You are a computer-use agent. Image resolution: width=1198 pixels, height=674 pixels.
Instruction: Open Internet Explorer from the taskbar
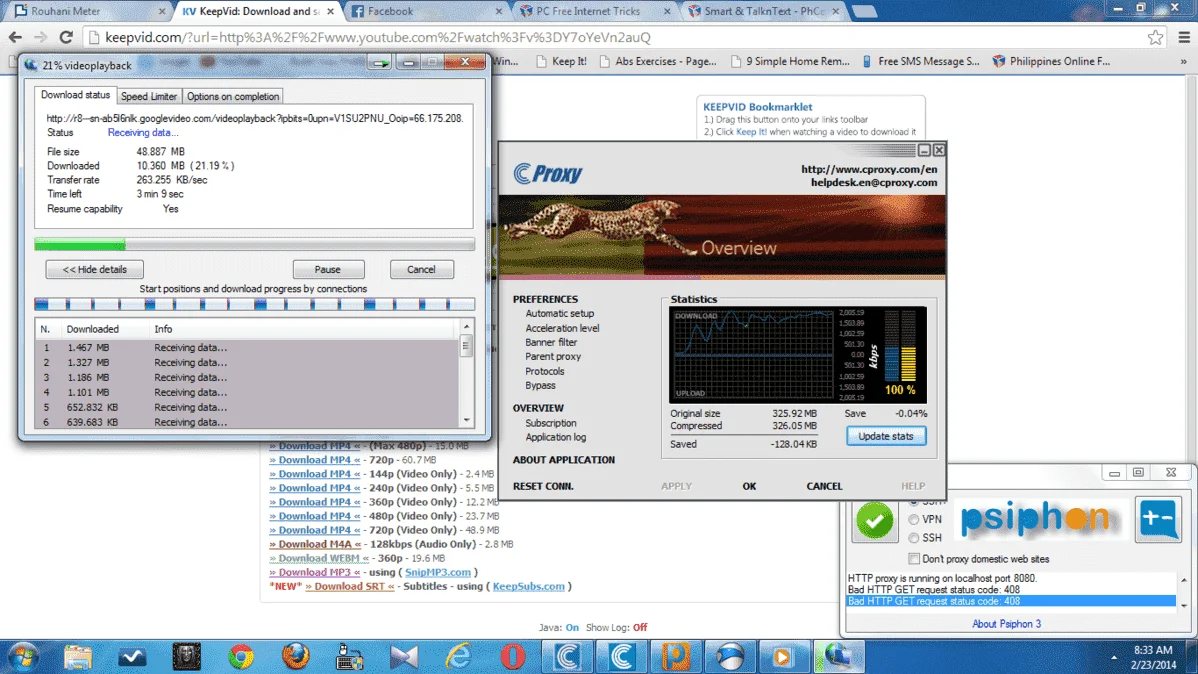[x=458, y=656]
